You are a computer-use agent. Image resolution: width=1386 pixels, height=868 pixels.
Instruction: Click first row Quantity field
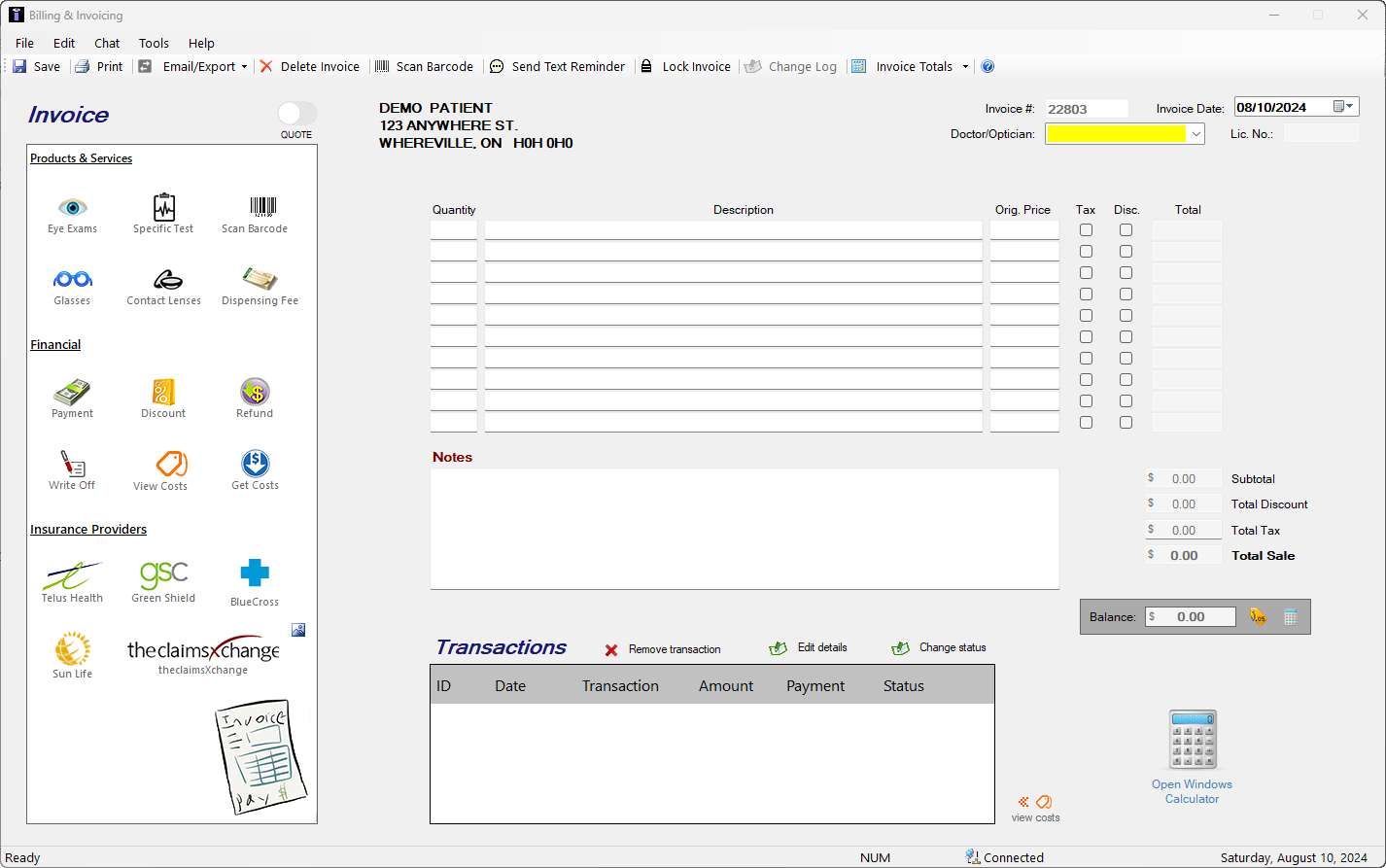454,230
